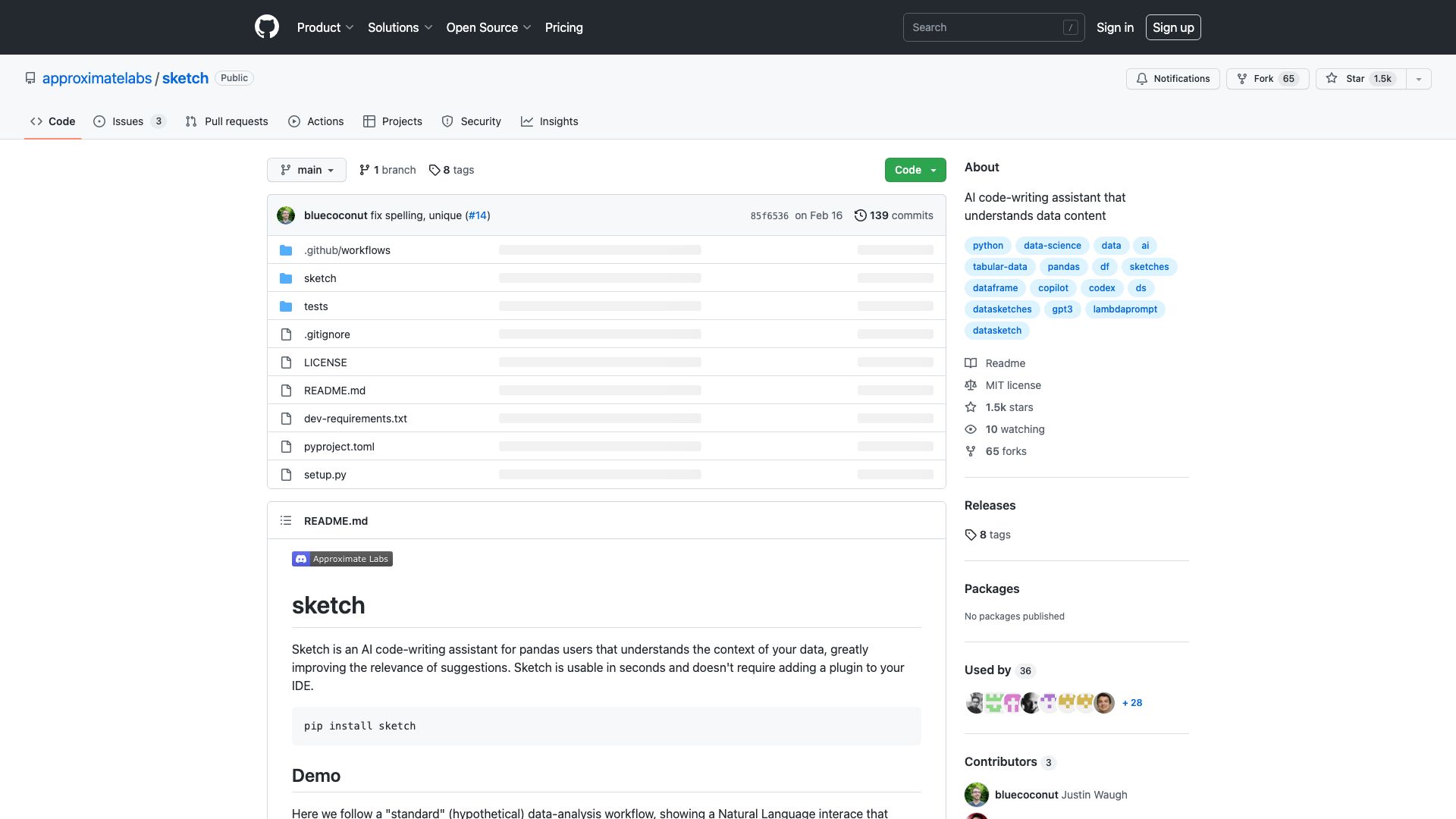
Task: Click the bluecoconut avatar in commit row
Action: (x=286, y=215)
